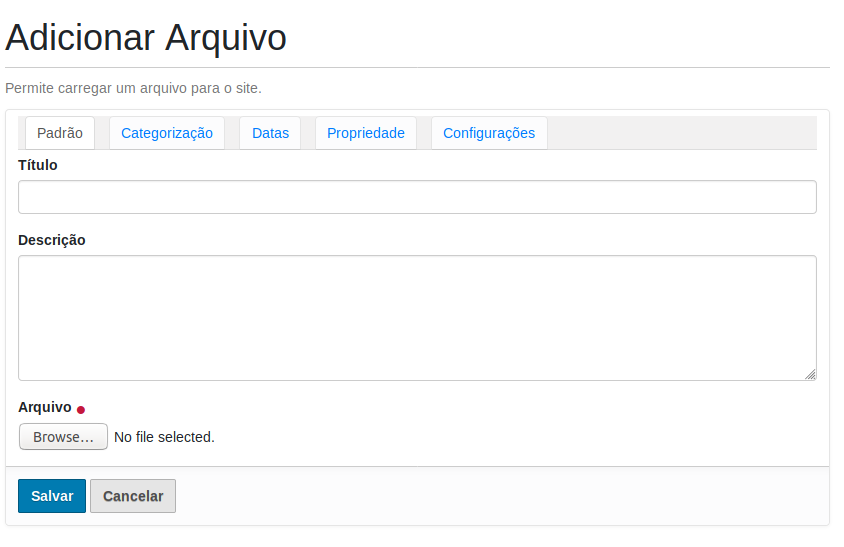
Task: Open the Datas tab
Action: click(x=270, y=133)
